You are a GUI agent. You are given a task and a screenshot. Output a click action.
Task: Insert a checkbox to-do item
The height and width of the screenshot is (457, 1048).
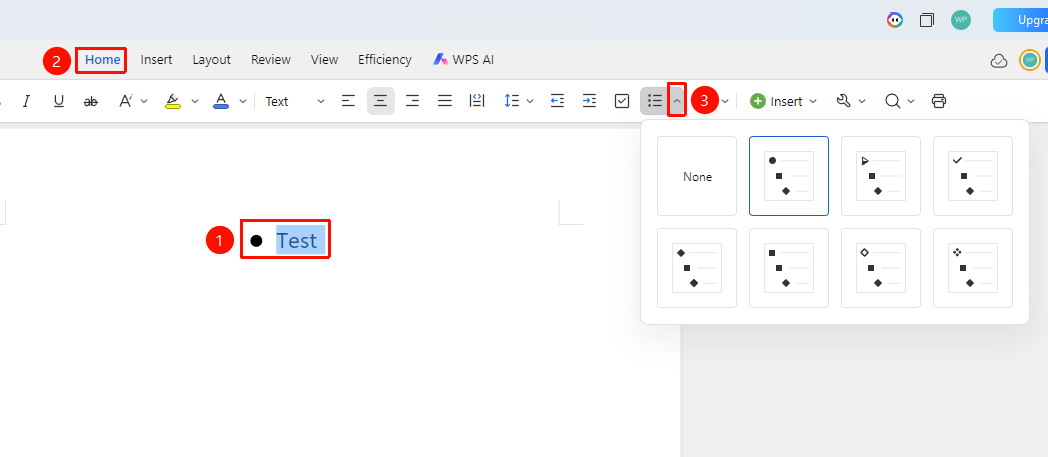[622, 101]
